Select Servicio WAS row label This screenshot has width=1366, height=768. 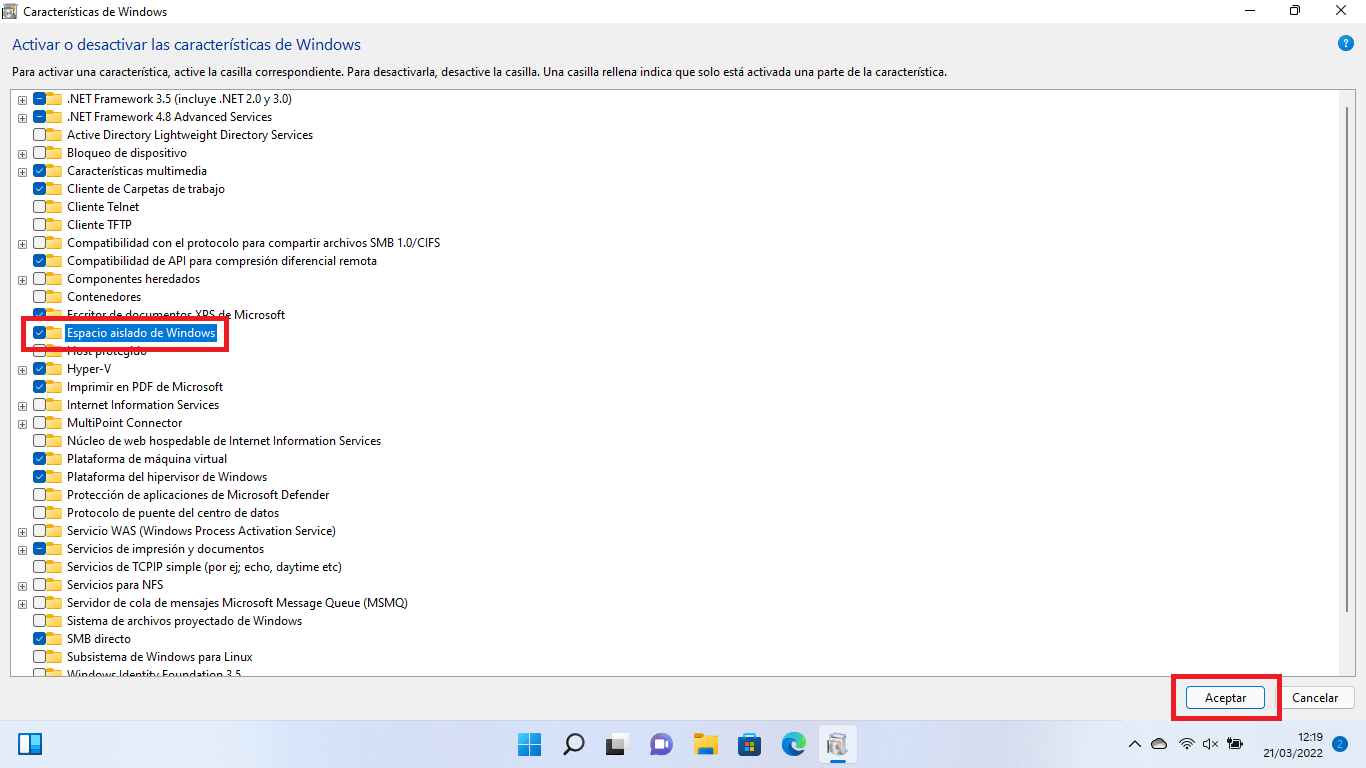point(201,531)
